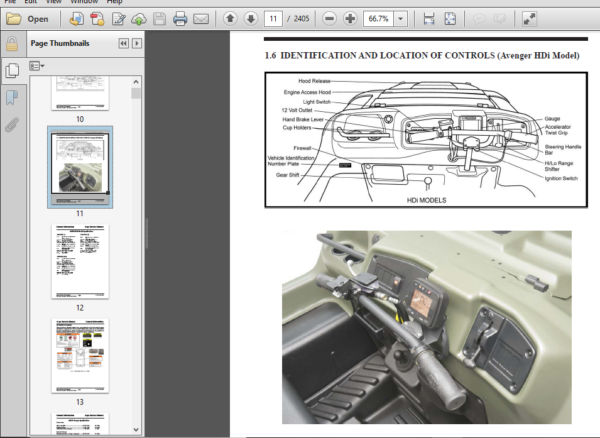Zoom out with minus button
This screenshot has width=600, height=438.
329,18
